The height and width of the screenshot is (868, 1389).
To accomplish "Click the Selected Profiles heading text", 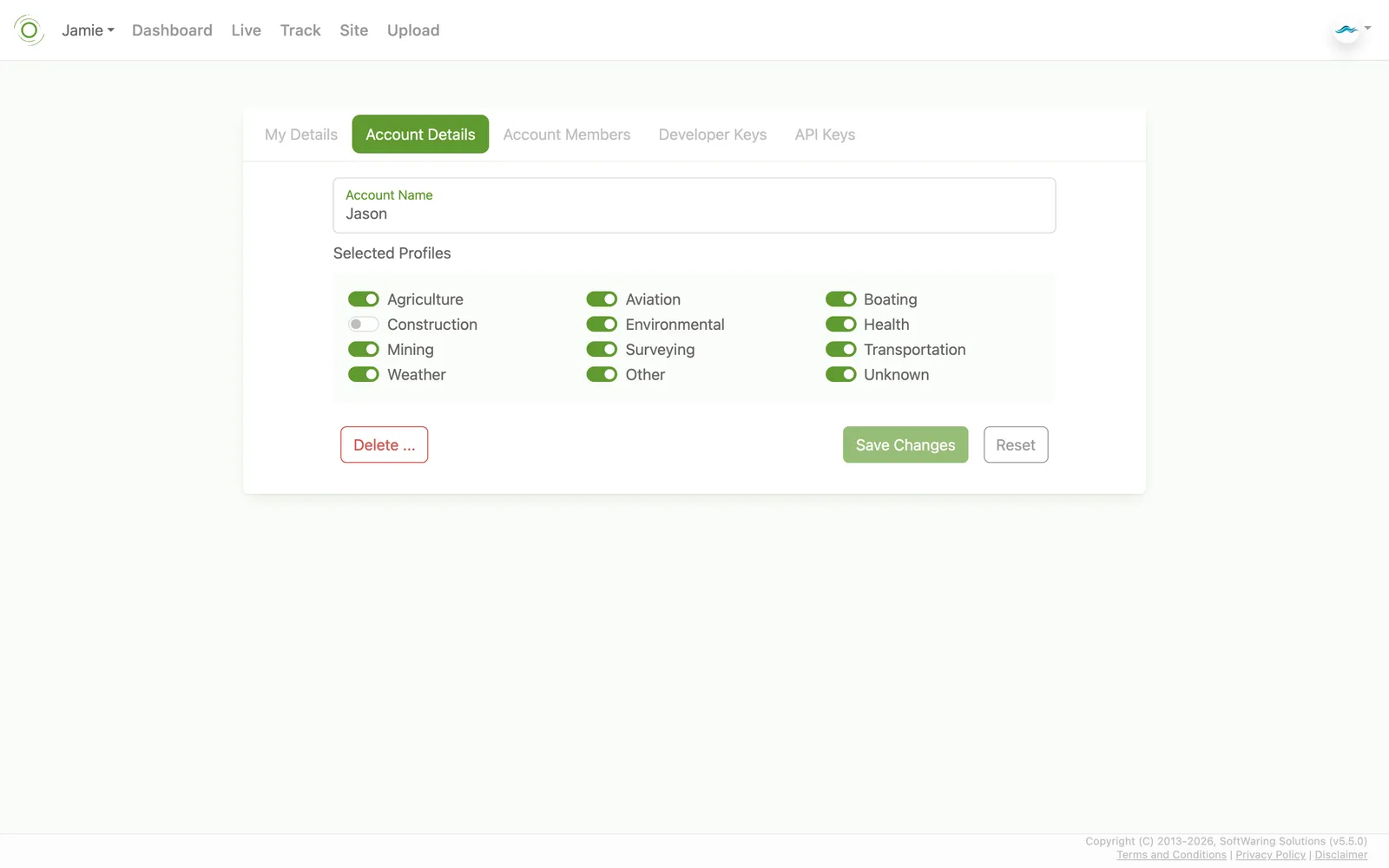I will click(392, 253).
